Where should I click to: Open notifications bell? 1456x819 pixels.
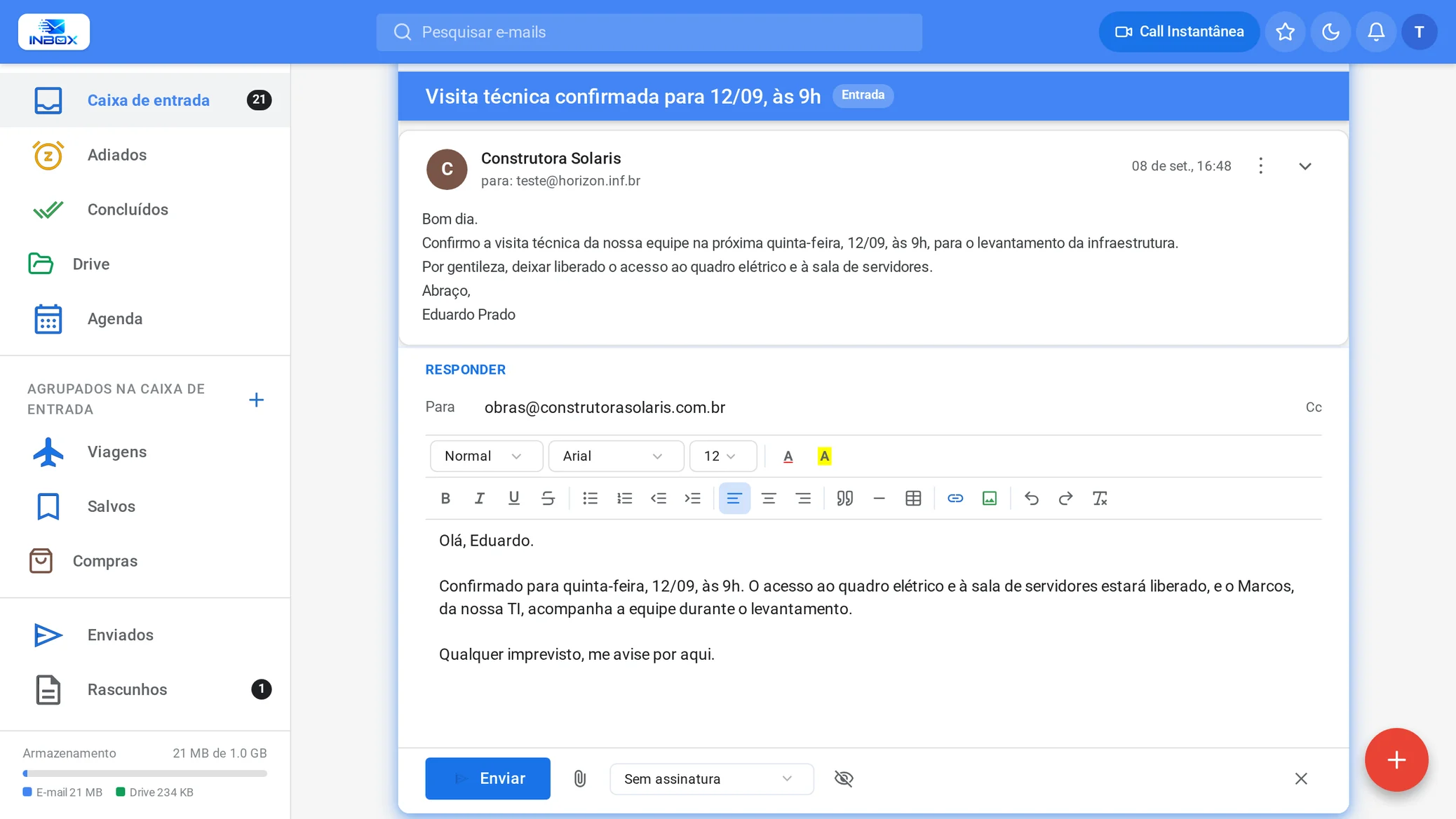(1376, 32)
